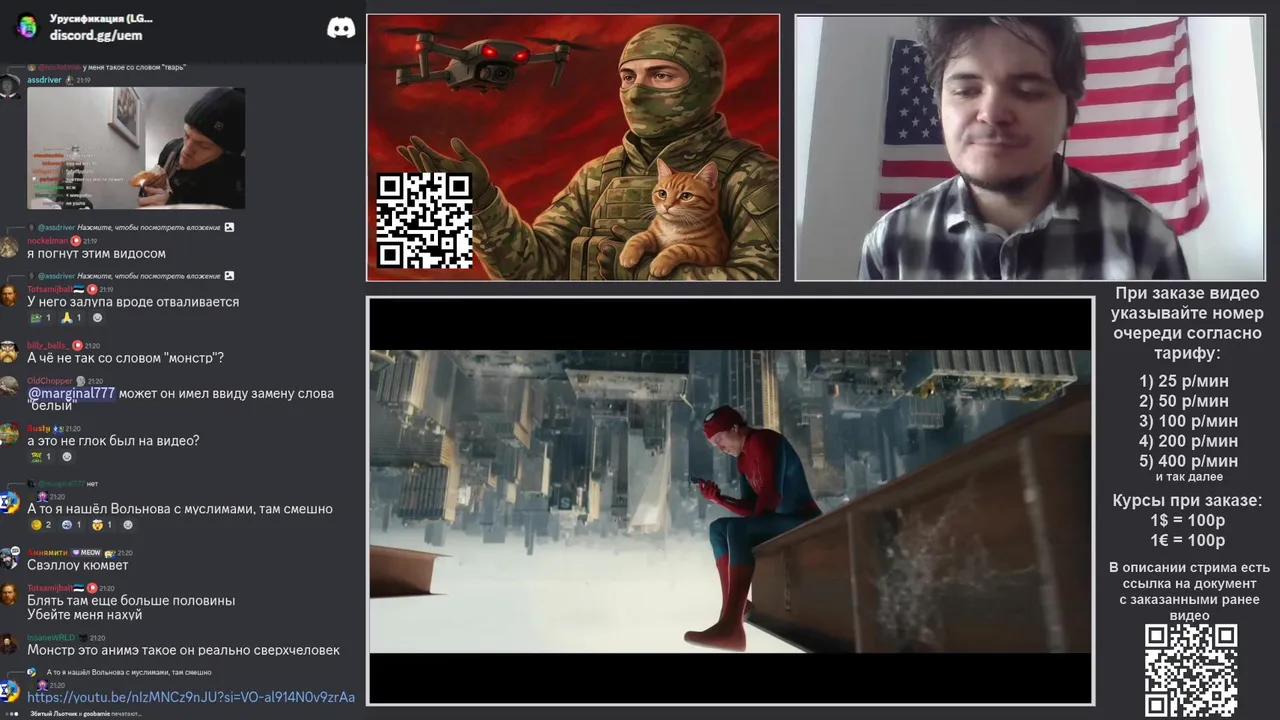The width and height of the screenshot is (1280, 720).
Task: Click the server avatar next to discord.gg/uem
Action: click(27, 27)
